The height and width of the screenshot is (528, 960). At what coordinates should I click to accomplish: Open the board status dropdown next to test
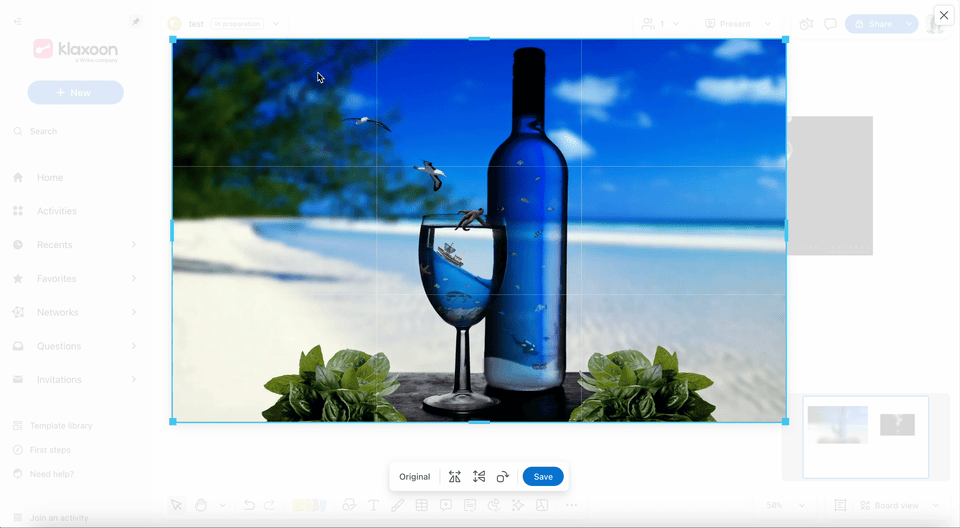click(x=276, y=24)
